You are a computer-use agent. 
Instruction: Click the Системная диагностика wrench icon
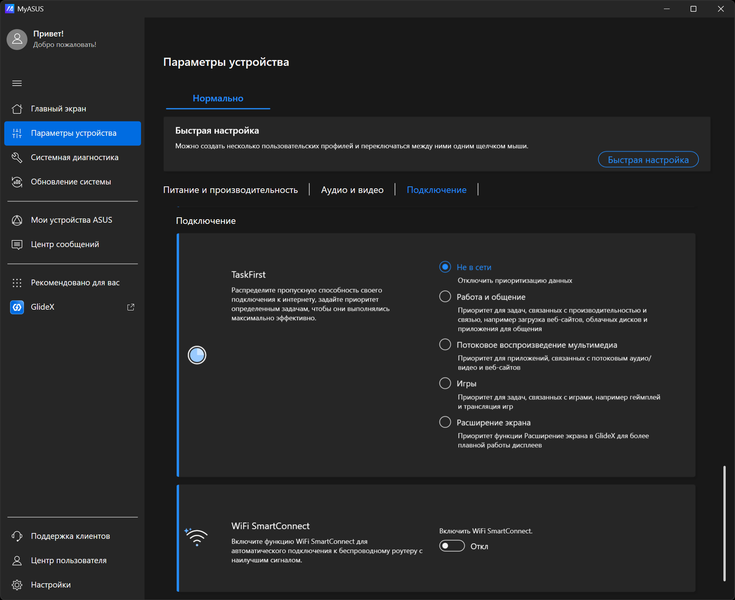click(x=17, y=157)
